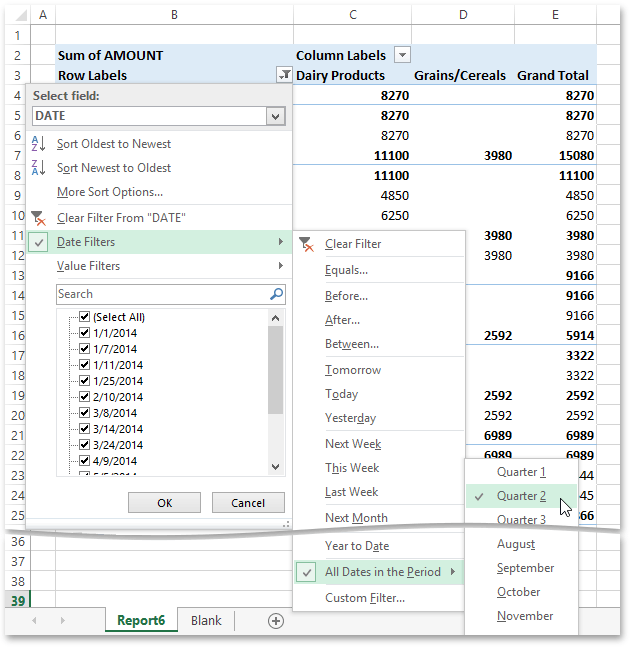Uncheck the 1/7/2014 date

pos(84,349)
